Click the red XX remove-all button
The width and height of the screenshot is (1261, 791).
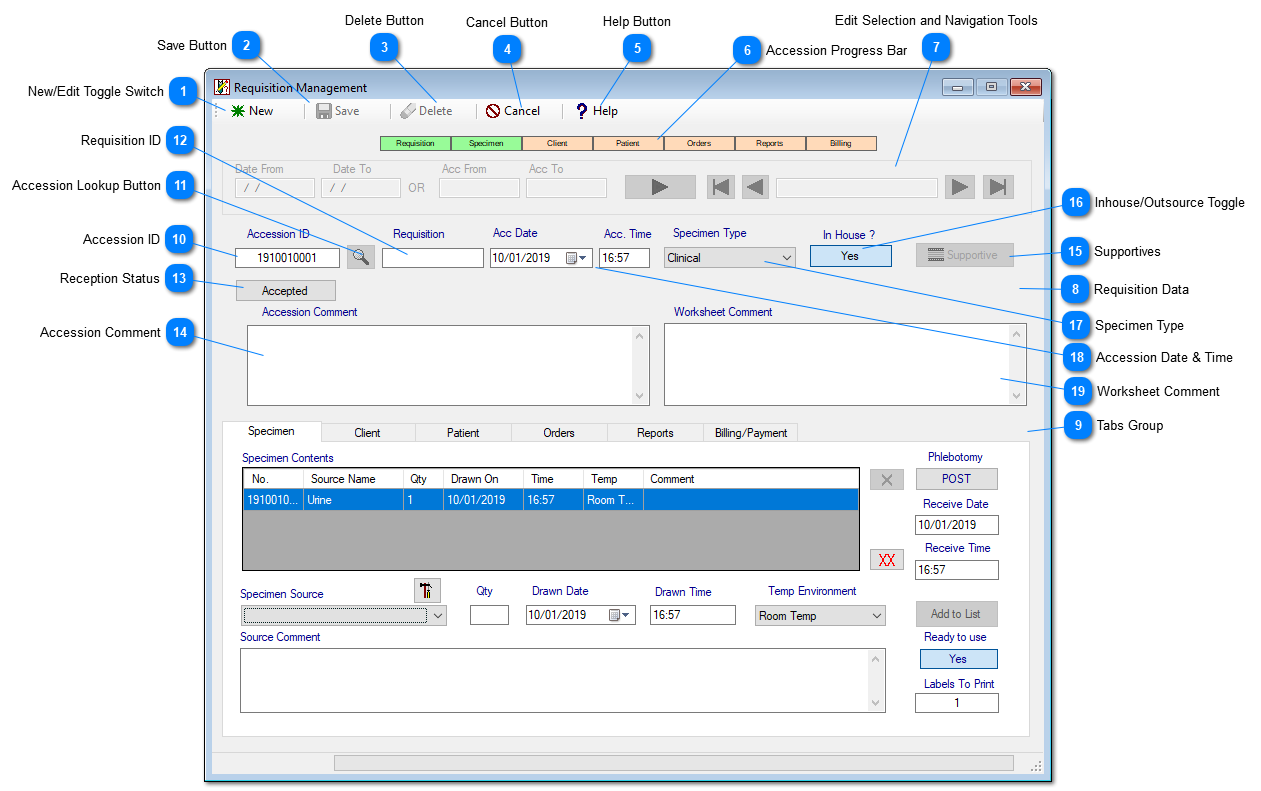886,560
